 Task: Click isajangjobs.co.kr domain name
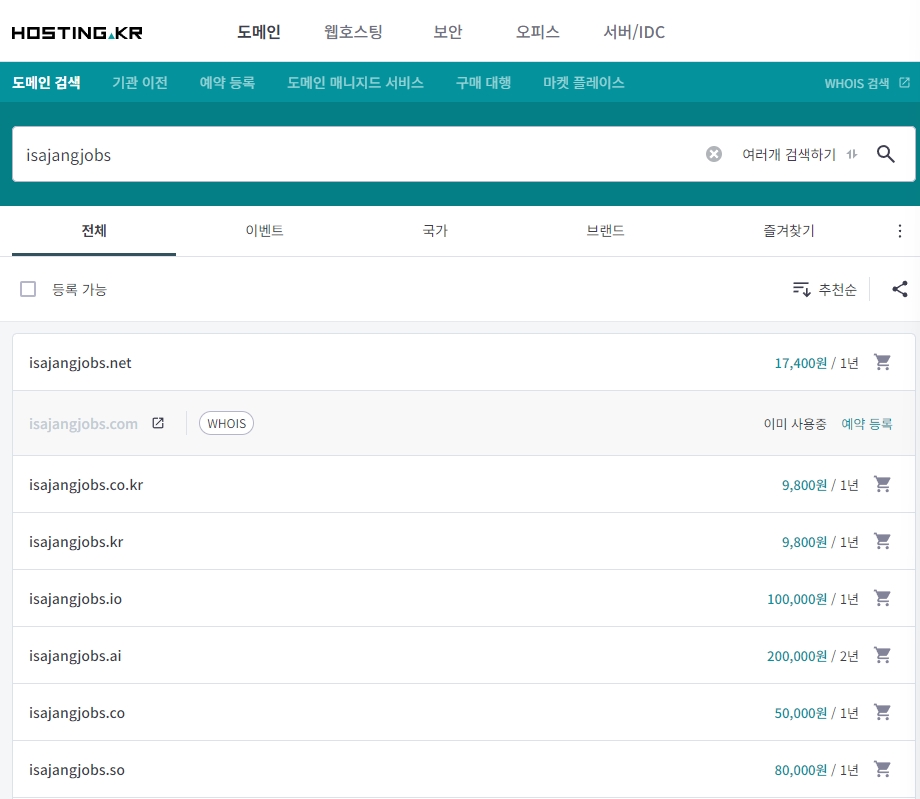[x=86, y=485]
